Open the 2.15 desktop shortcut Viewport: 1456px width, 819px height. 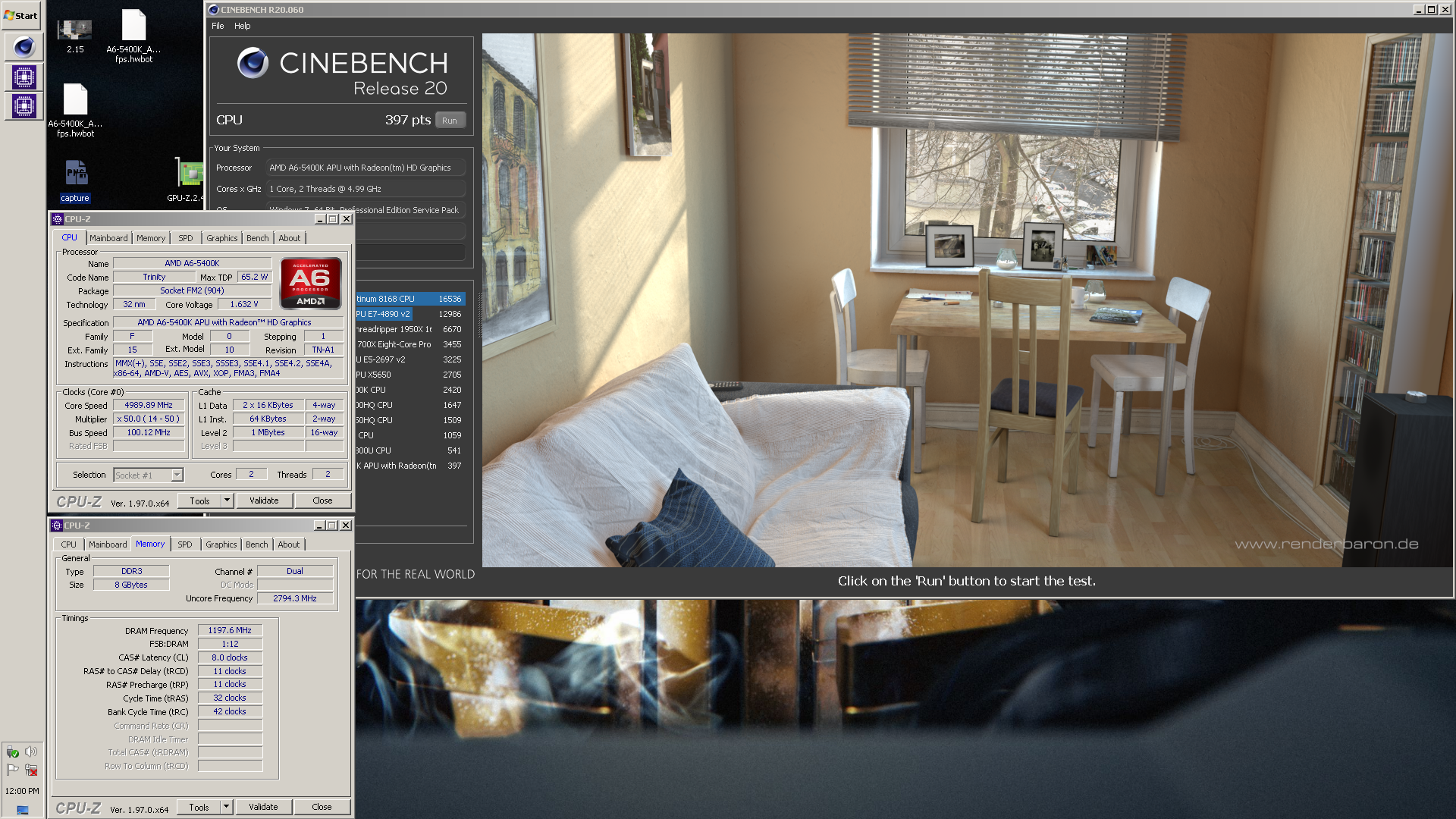(x=74, y=36)
